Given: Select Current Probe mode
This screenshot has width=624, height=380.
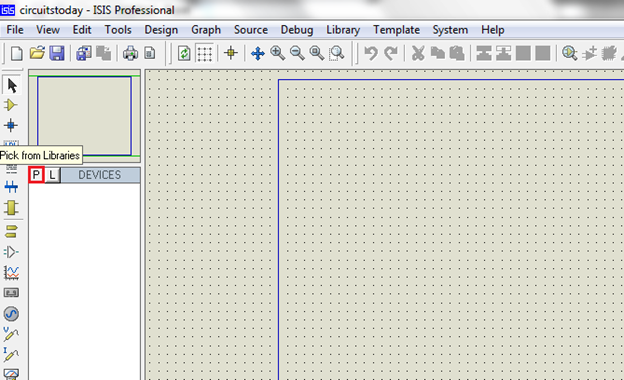Looking at the screenshot, I should (x=11, y=355).
